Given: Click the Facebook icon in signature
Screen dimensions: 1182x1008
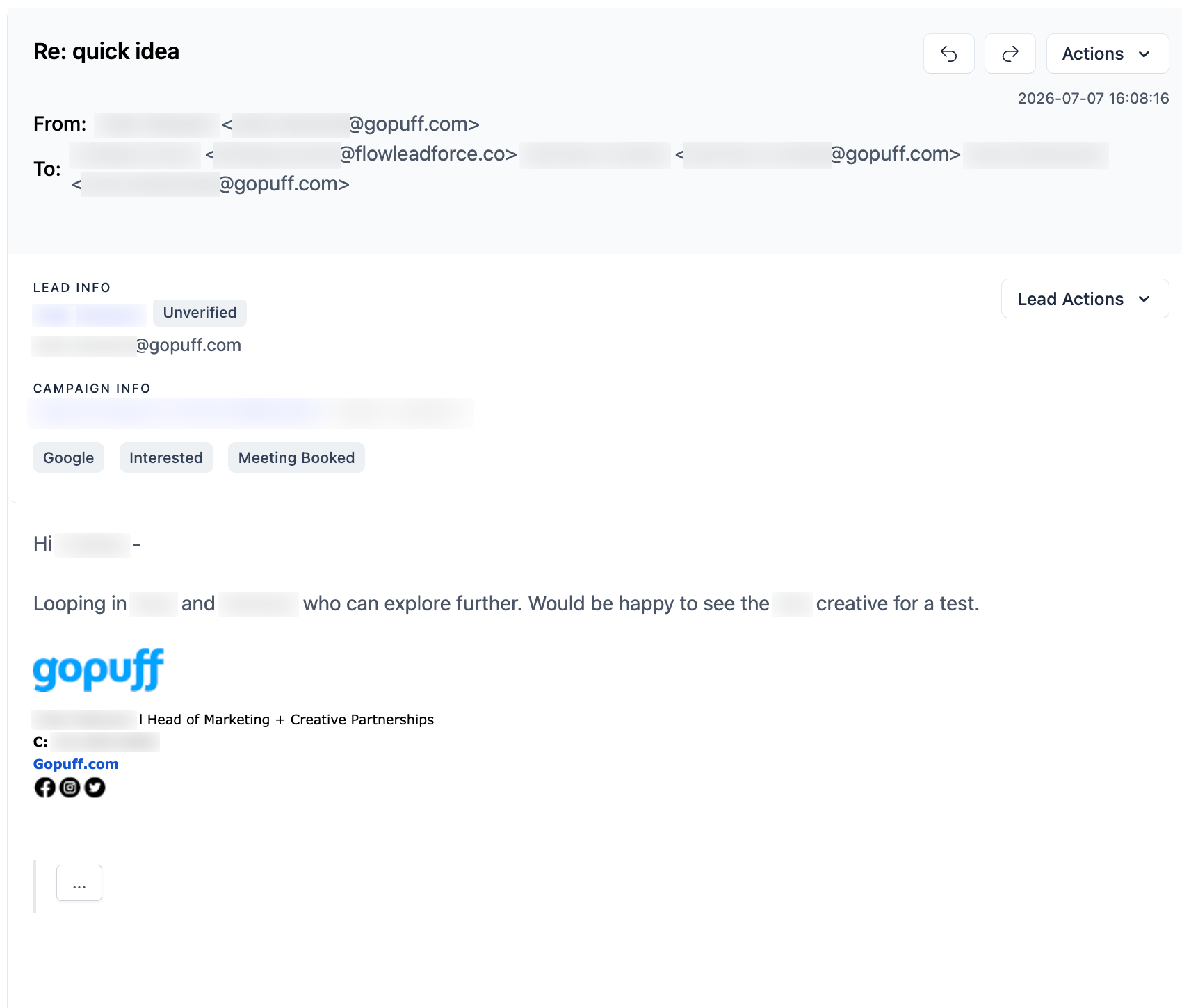Looking at the screenshot, I should [x=45, y=788].
